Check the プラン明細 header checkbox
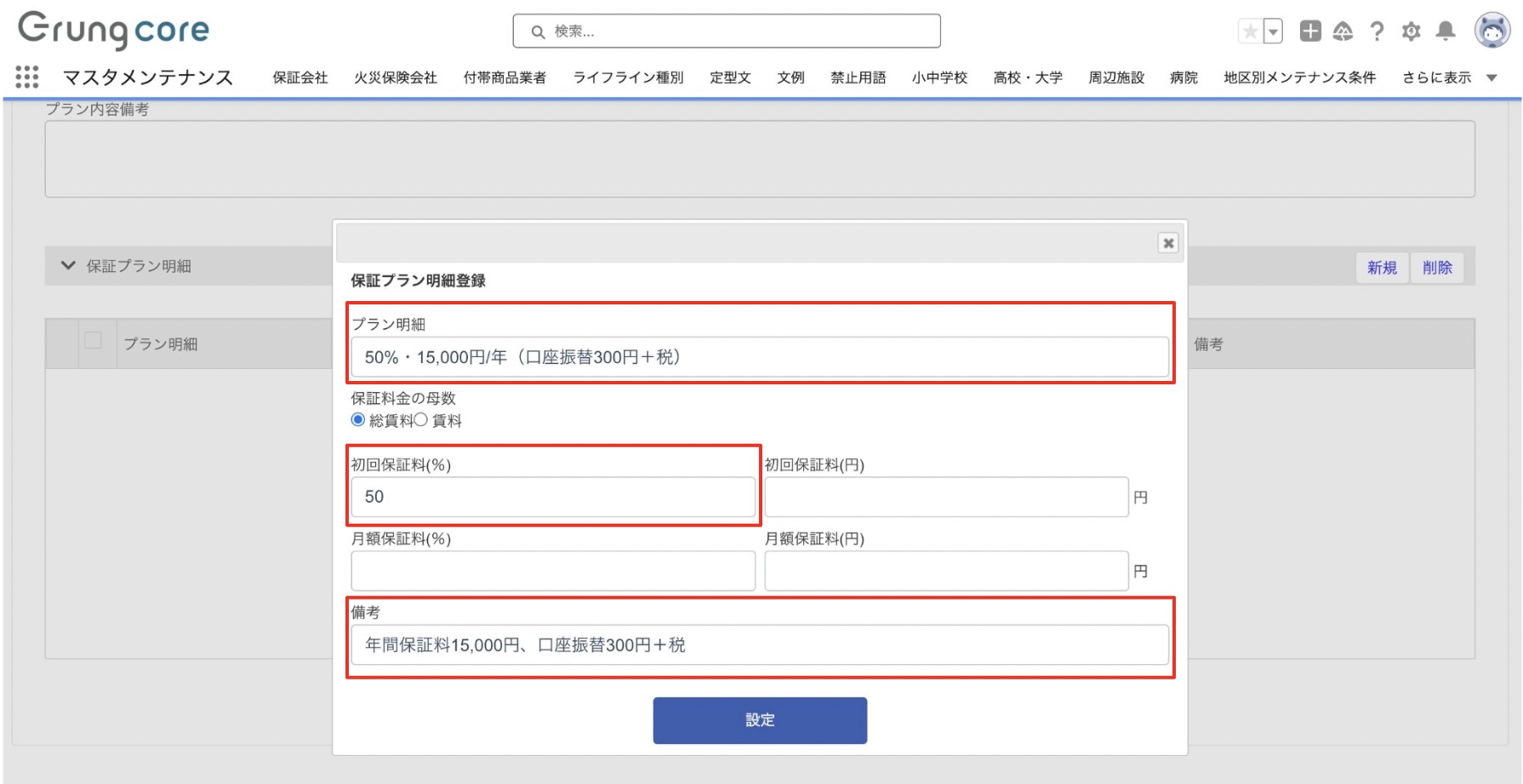This screenshot has height=784, width=1523. pos(94,341)
